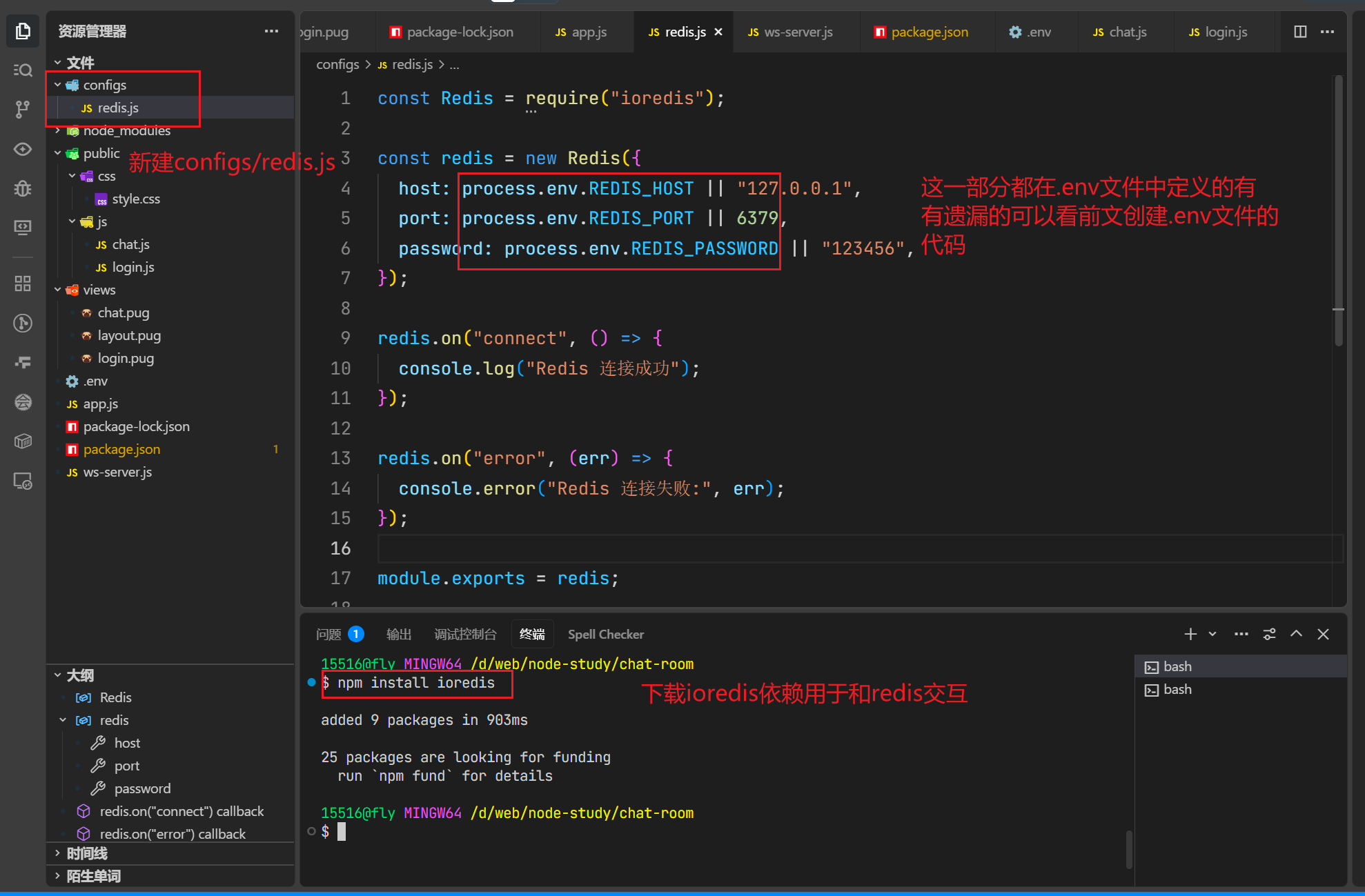Open the .env file gear icon in explorer

pyautogui.click(x=72, y=381)
